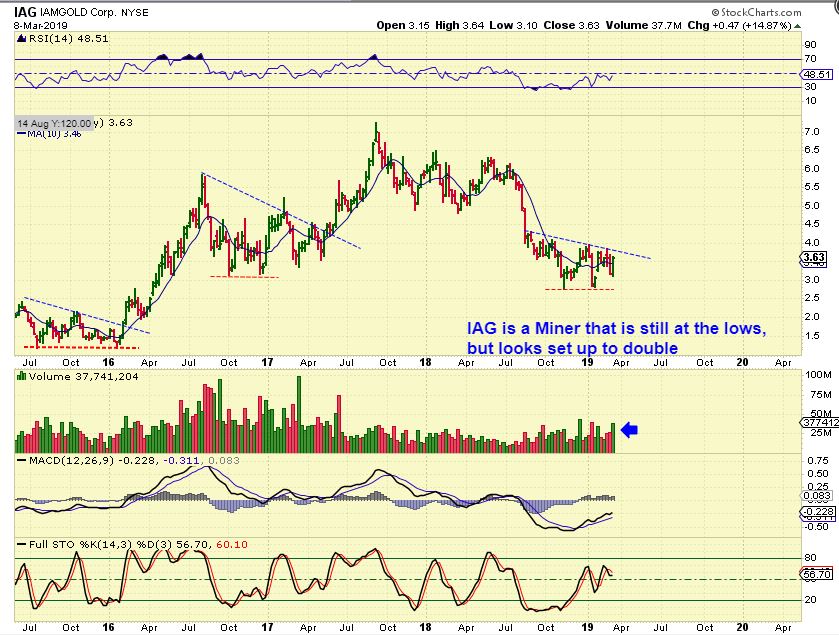The width and height of the screenshot is (839, 635).
Task: Click the 7.0 price axis label
Action: (812, 132)
